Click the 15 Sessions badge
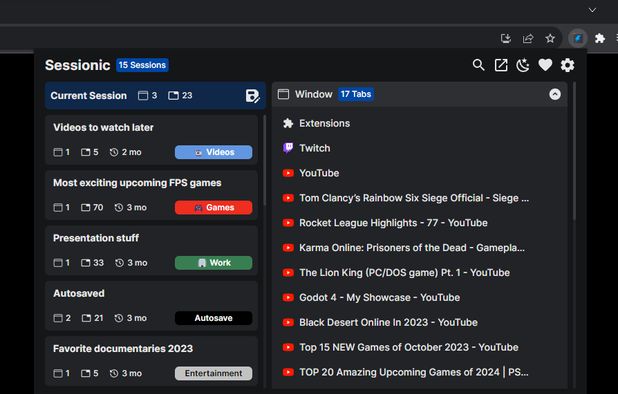This screenshot has height=394, width=618. 142,65
